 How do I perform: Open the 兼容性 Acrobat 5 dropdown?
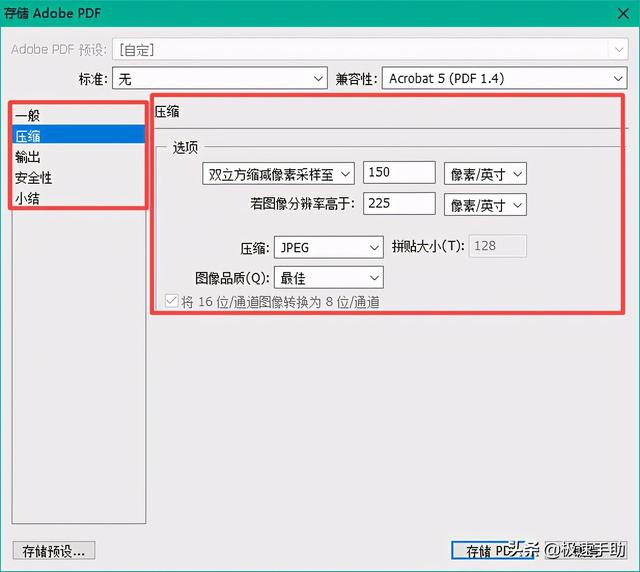tap(504, 78)
